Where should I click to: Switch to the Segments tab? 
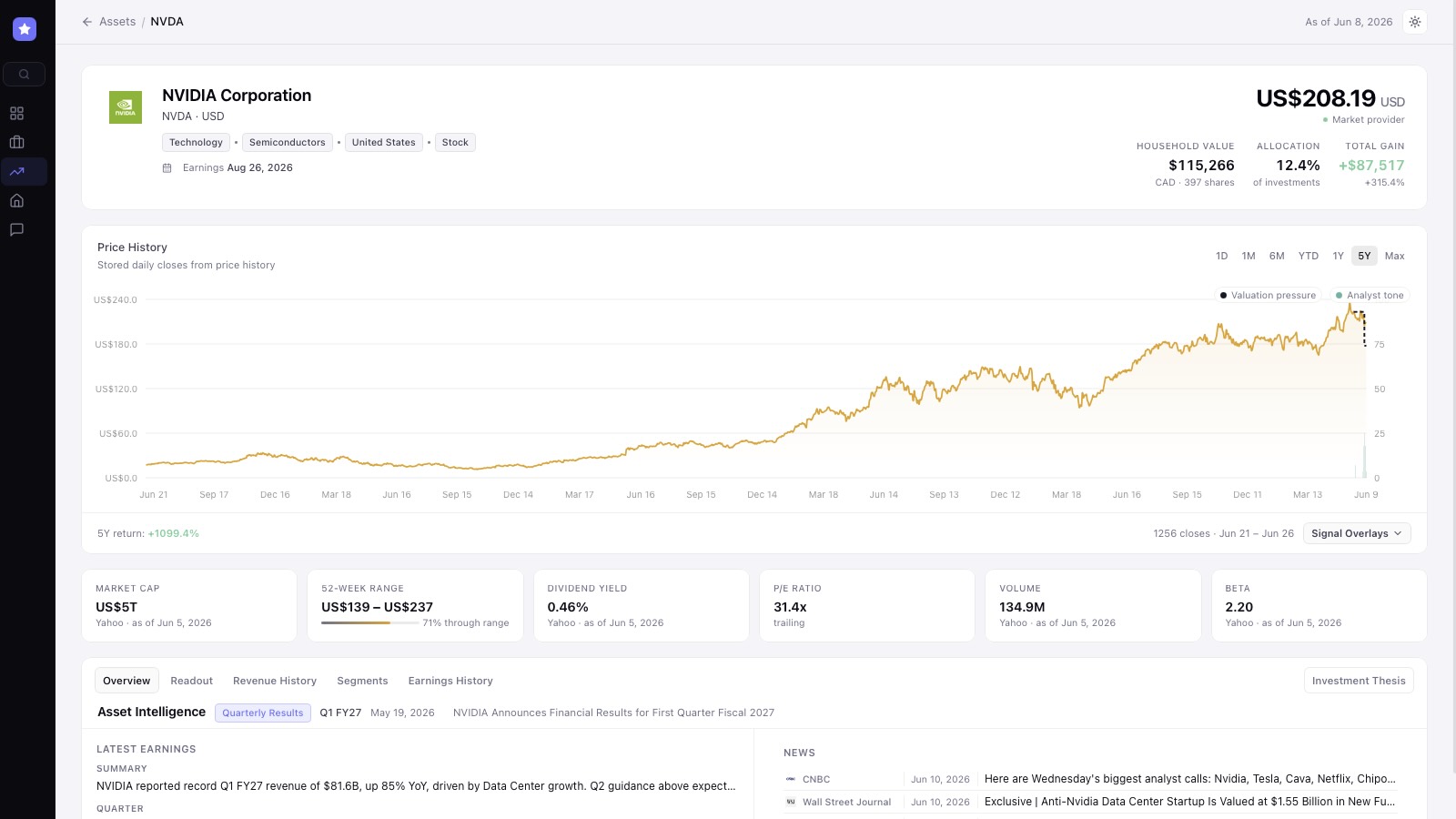[x=362, y=682]
